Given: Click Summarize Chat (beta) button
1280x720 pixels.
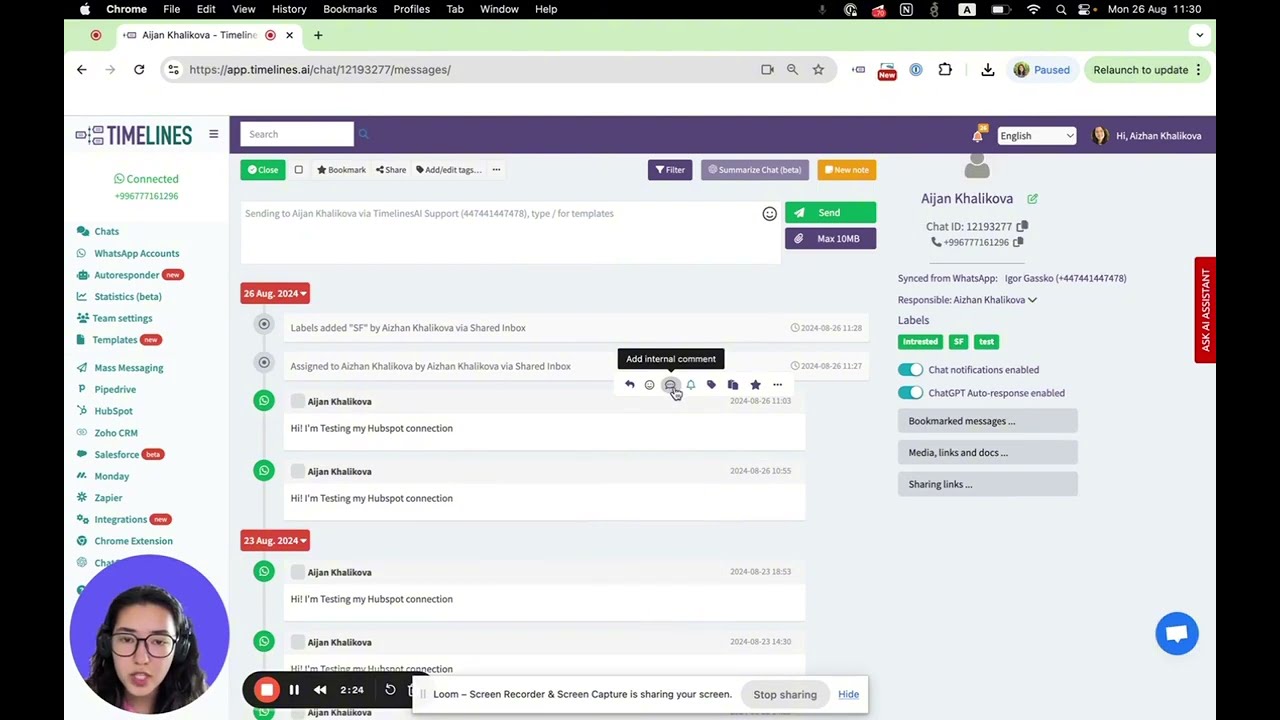Looking at the screenshot, I should coord(755,170).
